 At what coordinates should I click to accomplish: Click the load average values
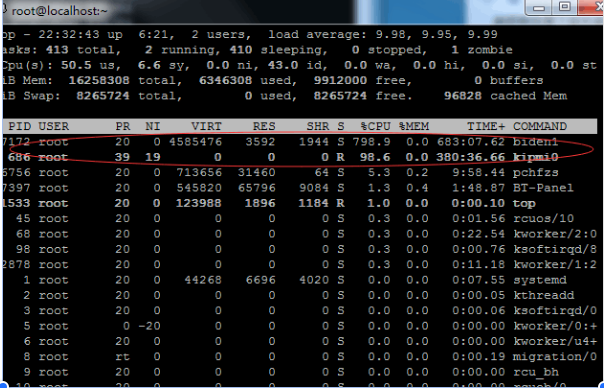pos(436,35)
